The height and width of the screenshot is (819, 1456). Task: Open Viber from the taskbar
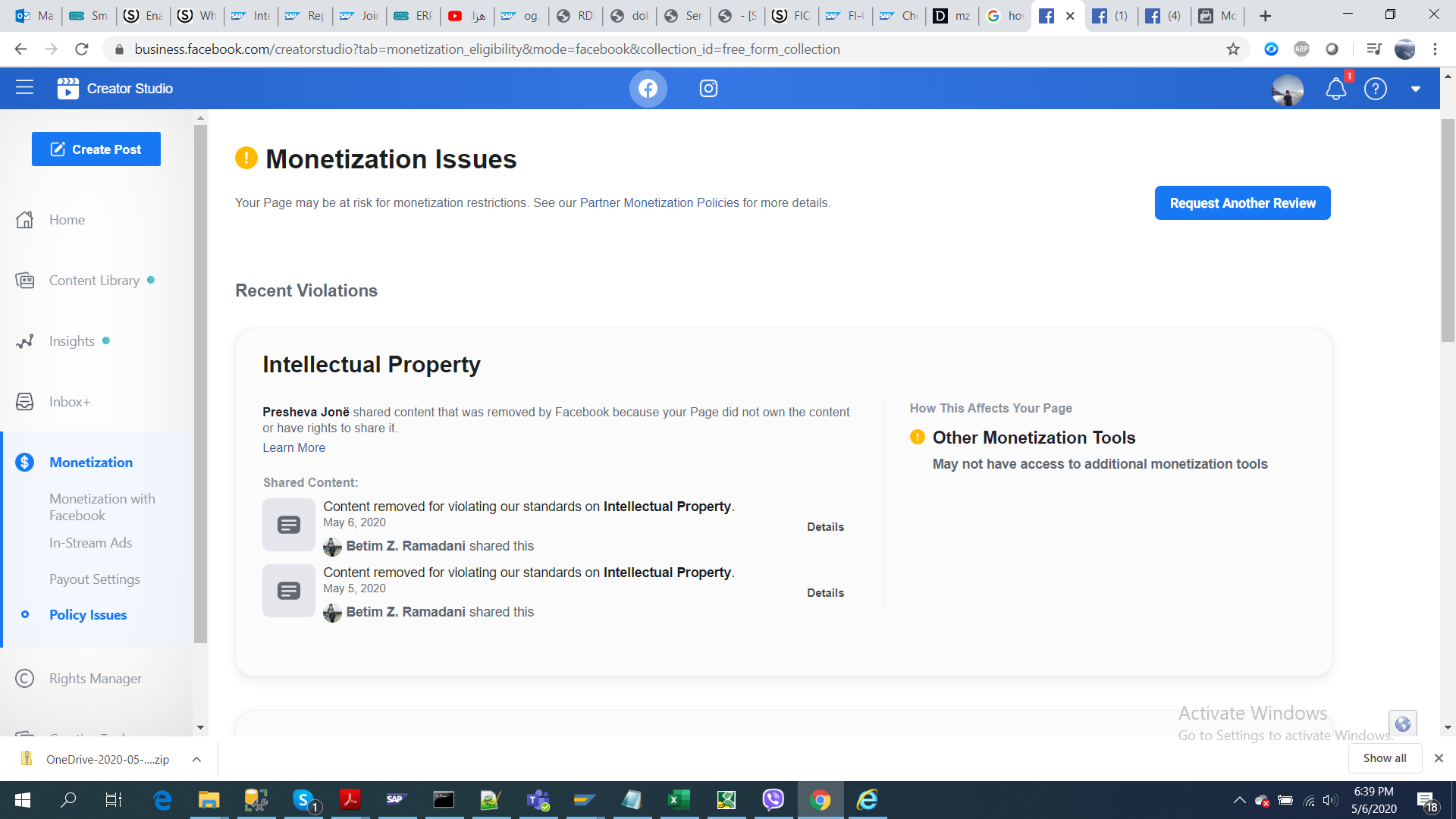point(773,800)
